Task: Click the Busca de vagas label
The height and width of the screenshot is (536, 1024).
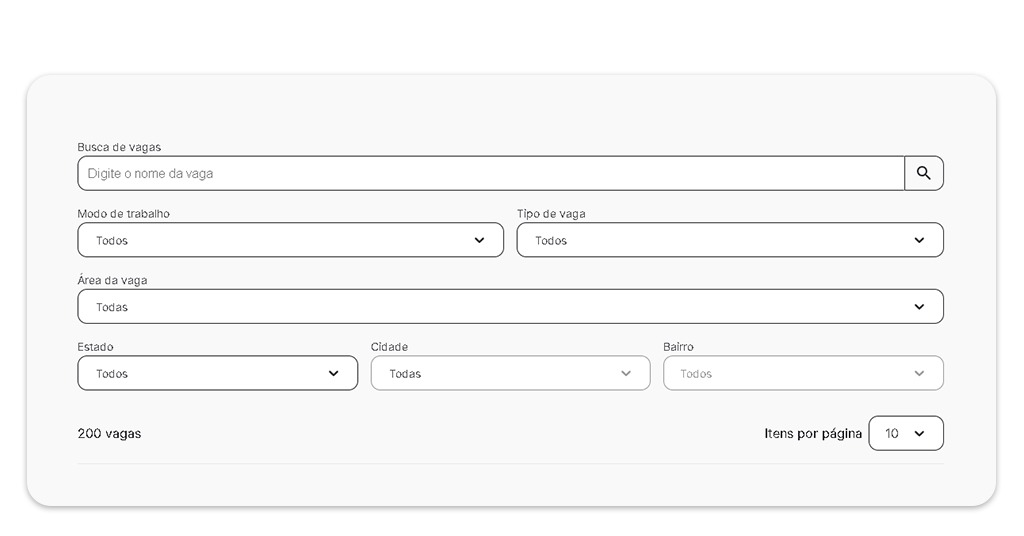Action: tap(119, 147)
